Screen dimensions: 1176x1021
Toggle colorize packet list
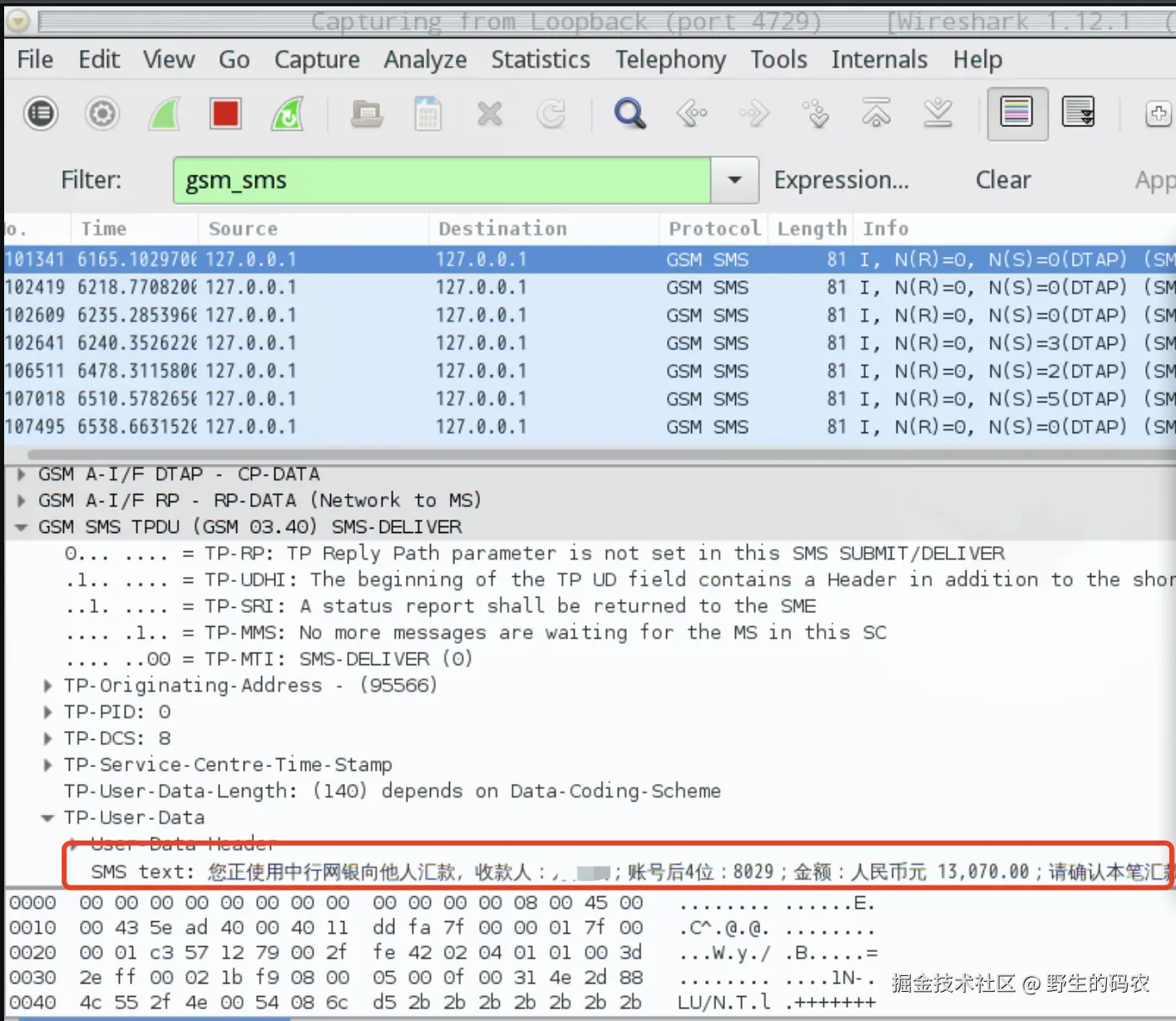[x=1017, y=114]
